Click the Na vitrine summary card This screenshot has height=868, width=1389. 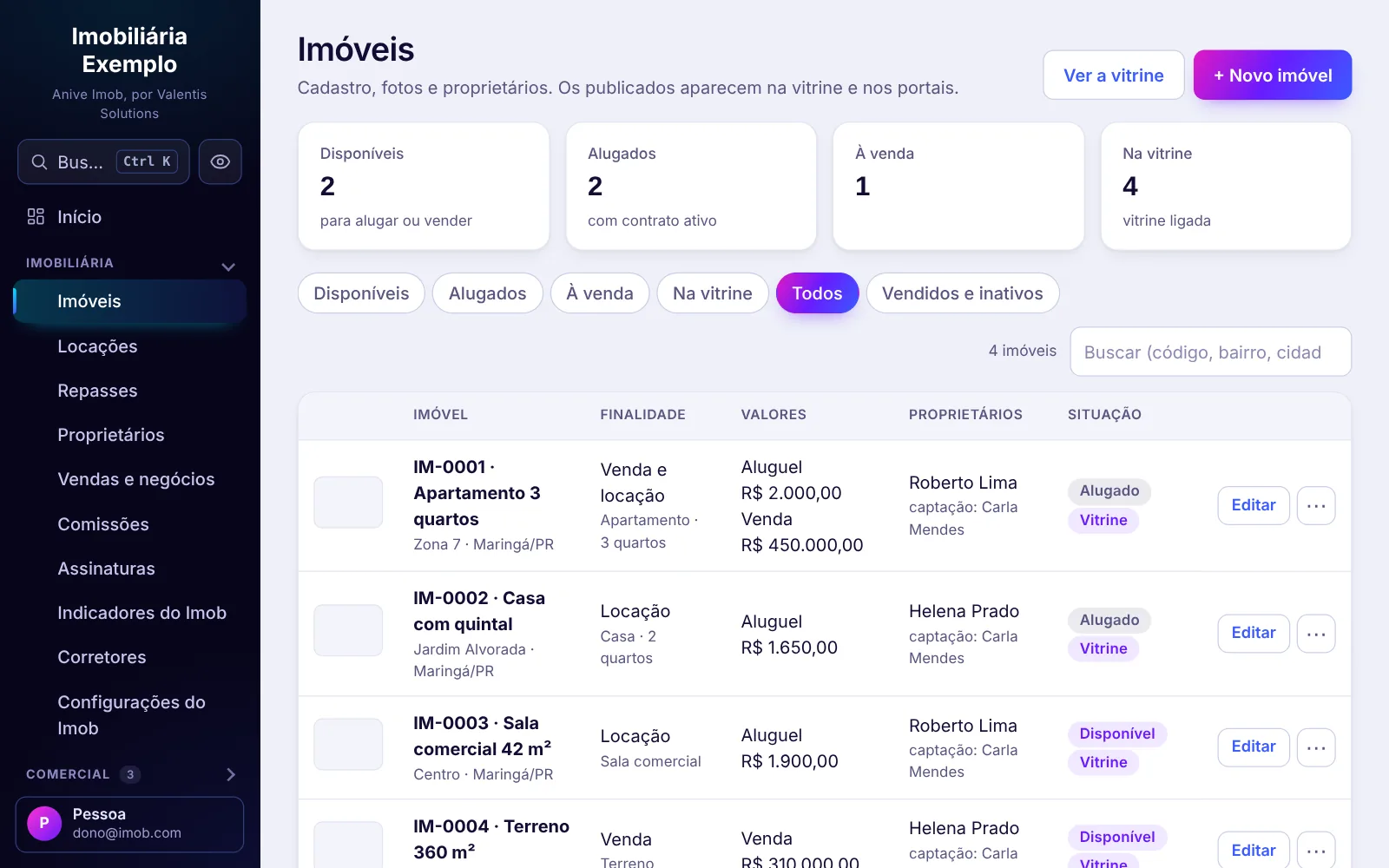(1226, 186)
